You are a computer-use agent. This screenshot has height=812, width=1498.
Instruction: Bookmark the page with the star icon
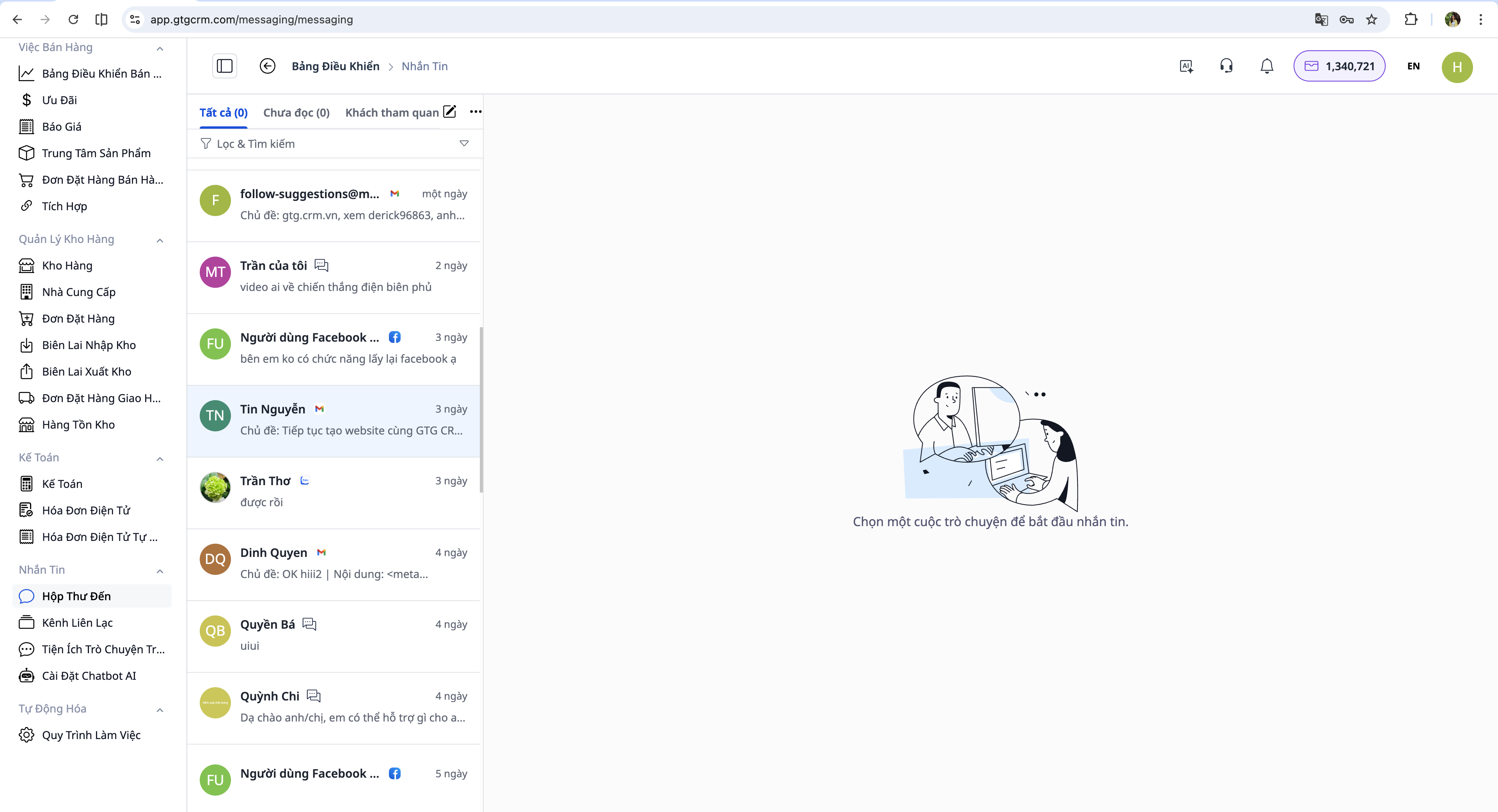tap(1372, 19)
